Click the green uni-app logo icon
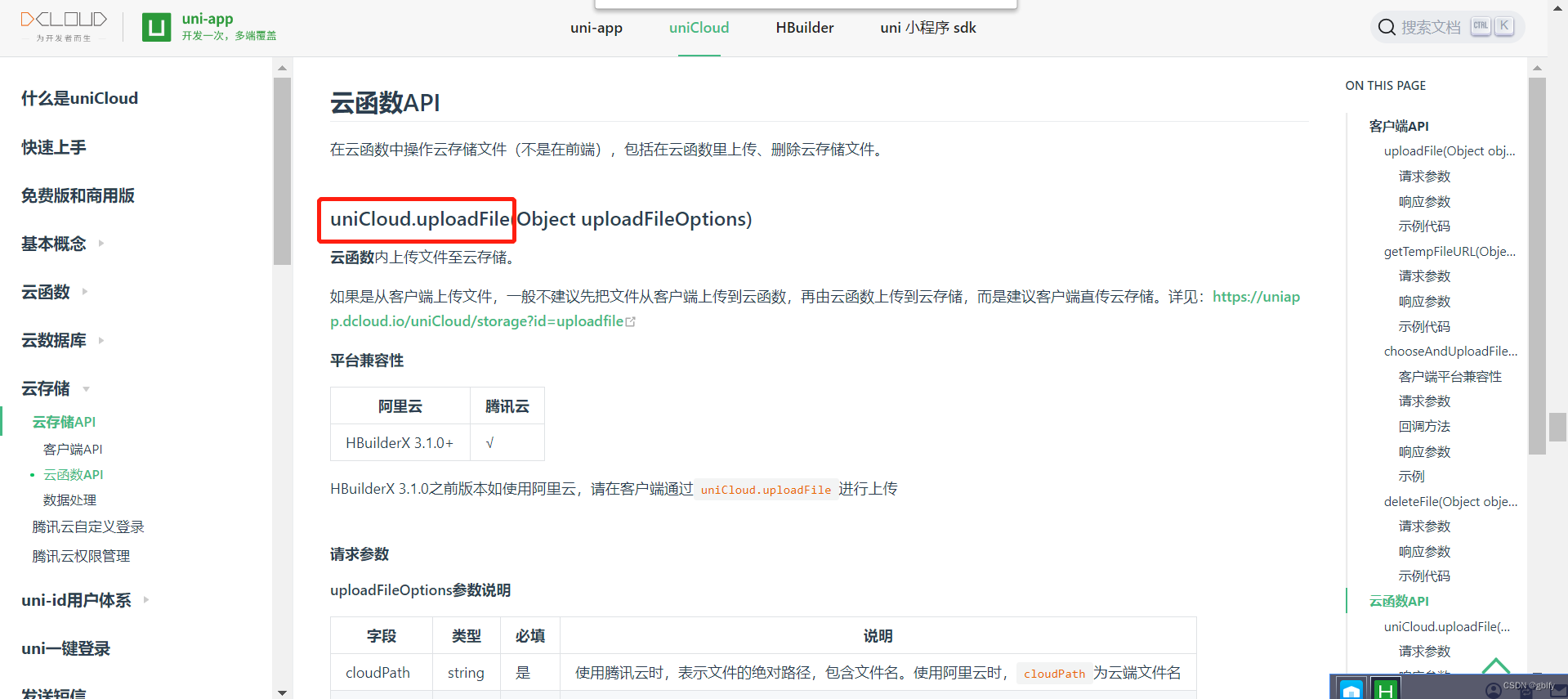The image size is (1568, 699). click(156, 27)
